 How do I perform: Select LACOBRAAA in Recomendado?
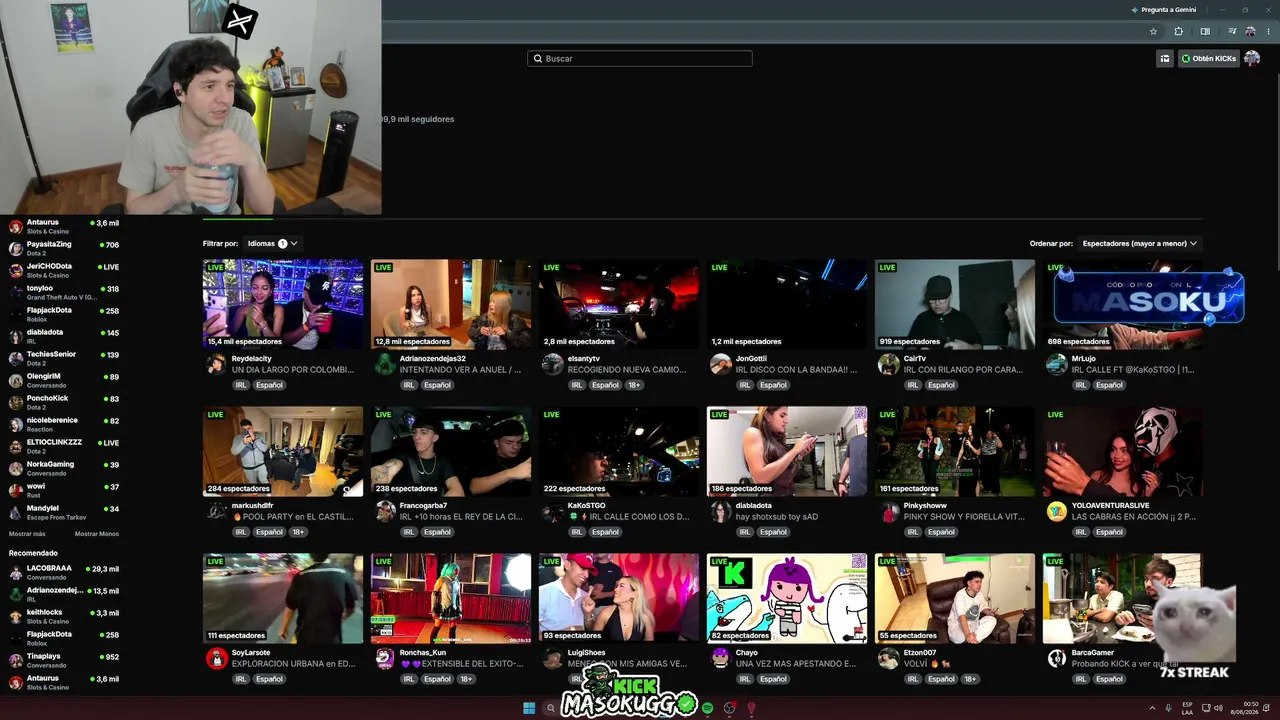point(64,572)
